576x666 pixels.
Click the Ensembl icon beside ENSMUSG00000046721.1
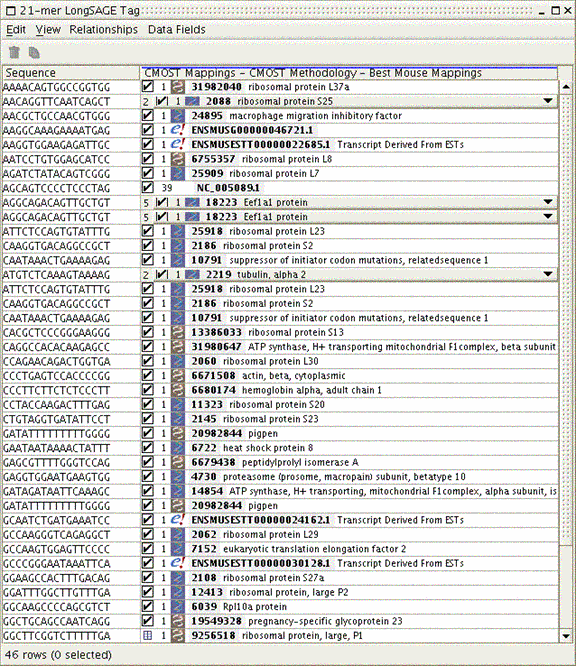coord(178,130)
